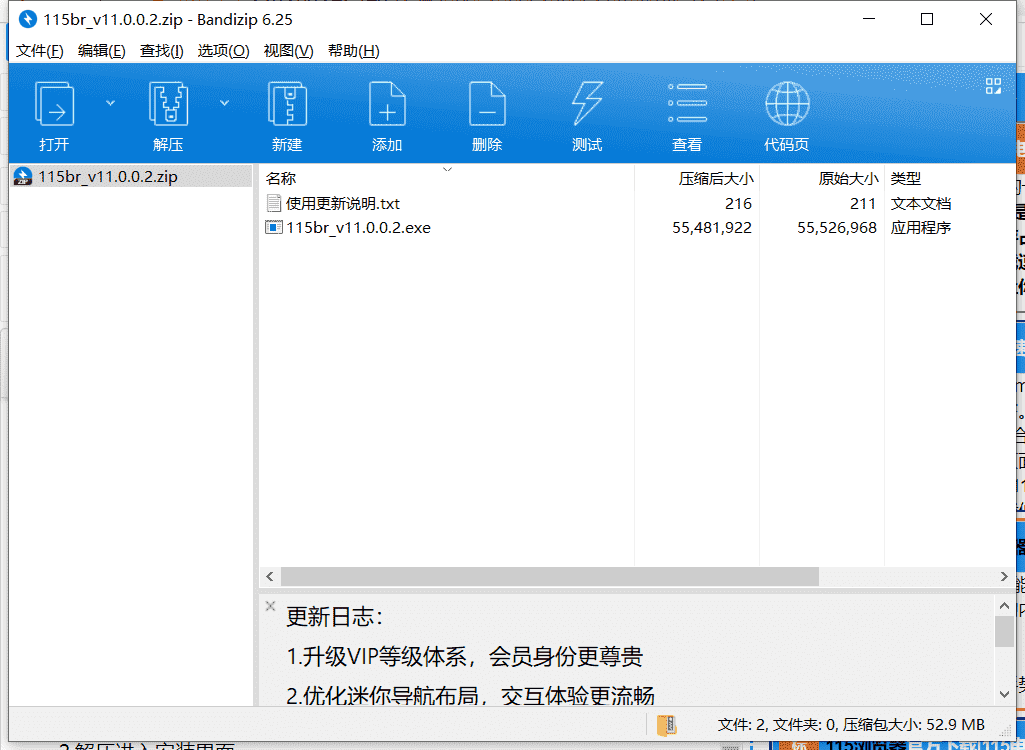
Task: Maximize the Bandizip window
Action: coord(927,19)
